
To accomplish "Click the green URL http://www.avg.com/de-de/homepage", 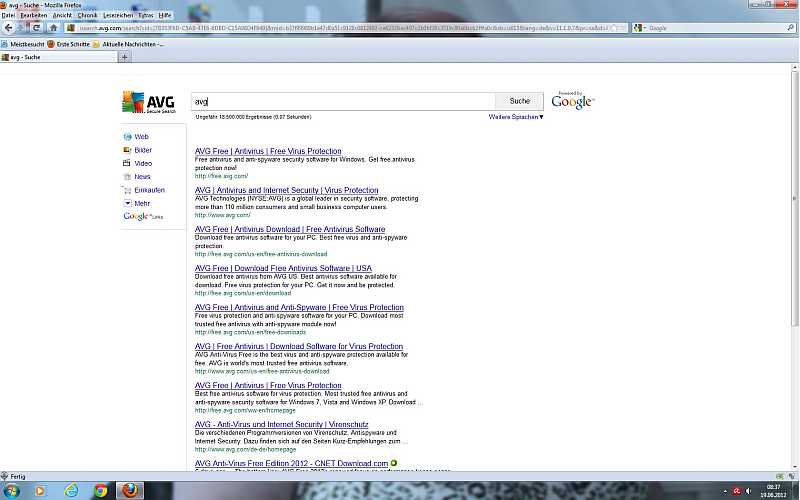I will click(245, 449).
